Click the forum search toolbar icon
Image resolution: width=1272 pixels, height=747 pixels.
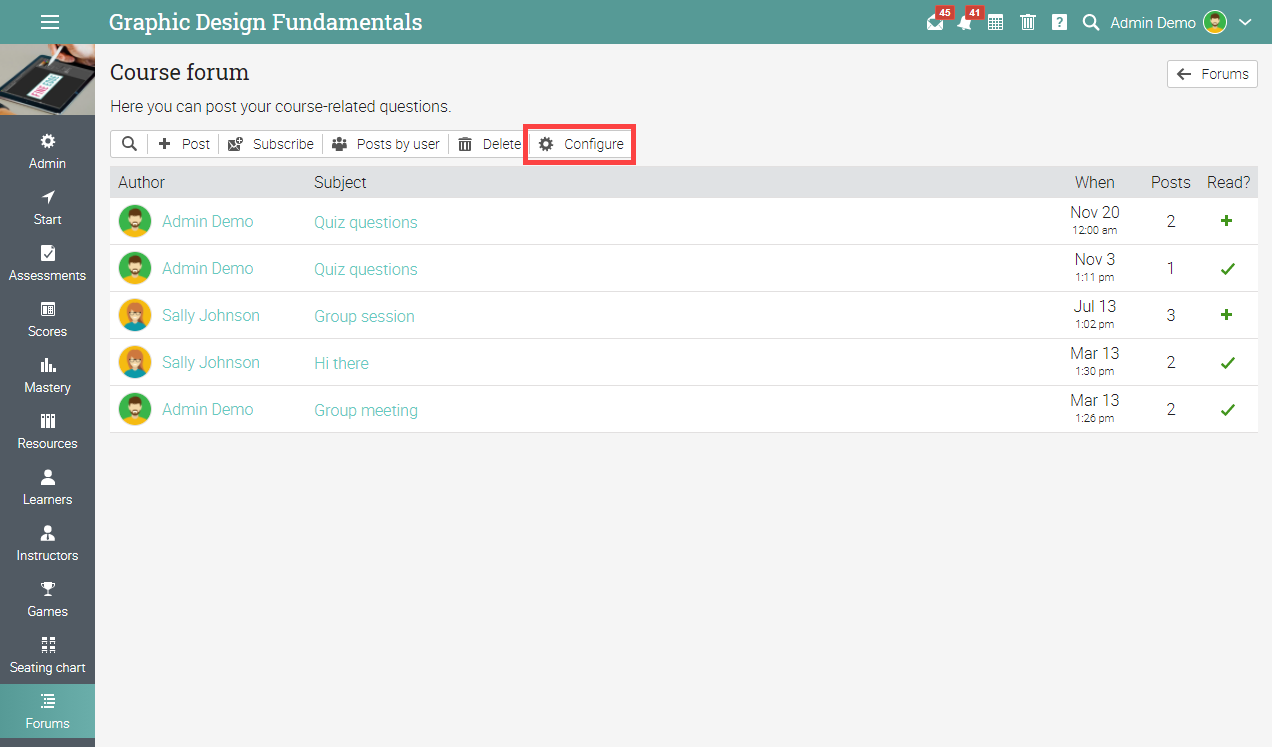click(x=129, y=144)
